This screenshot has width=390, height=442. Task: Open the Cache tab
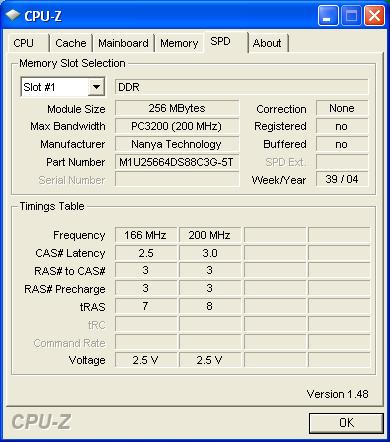(71, 43)
